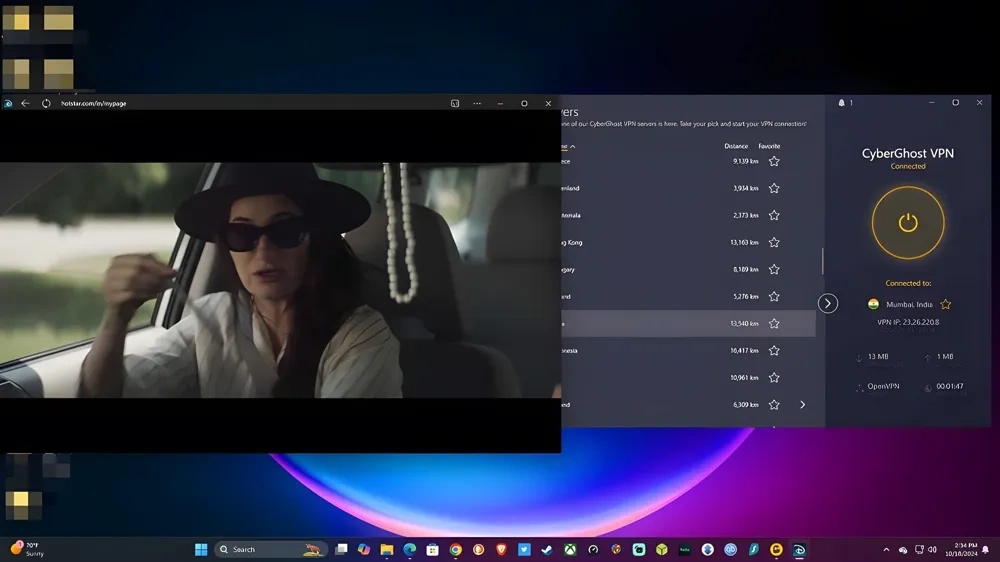The width and height of the screenshot is (1000, 562).
Task: Reload the Hotstar page
Action: coord(46,103)
